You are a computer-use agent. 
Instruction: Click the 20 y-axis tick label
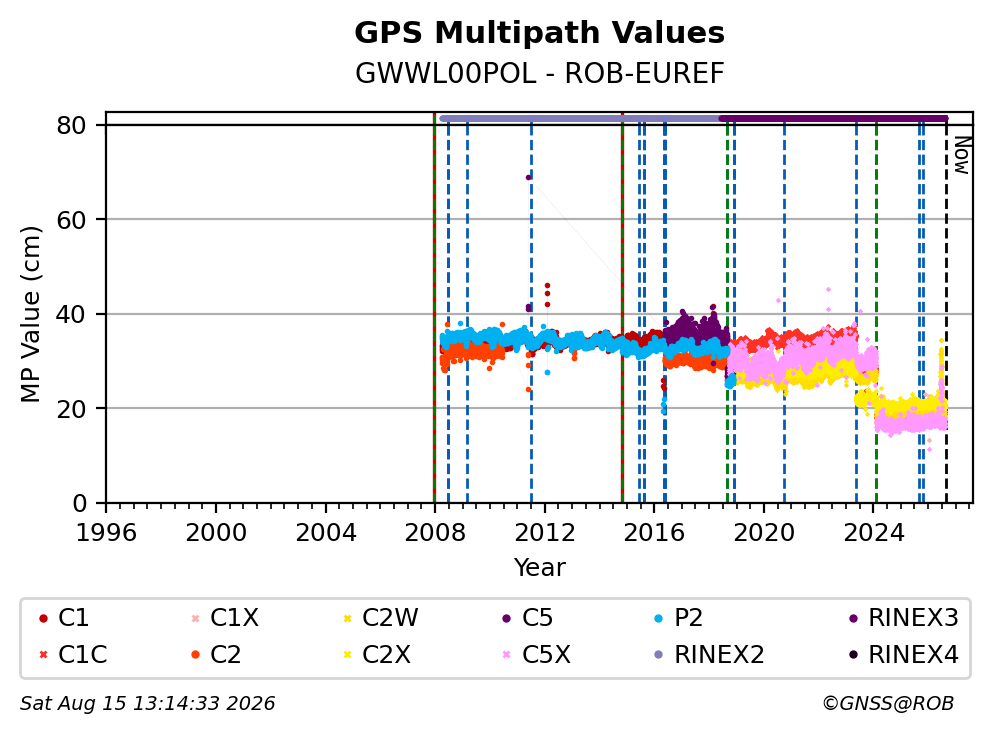pyautogui.click(x=71, y=409)
